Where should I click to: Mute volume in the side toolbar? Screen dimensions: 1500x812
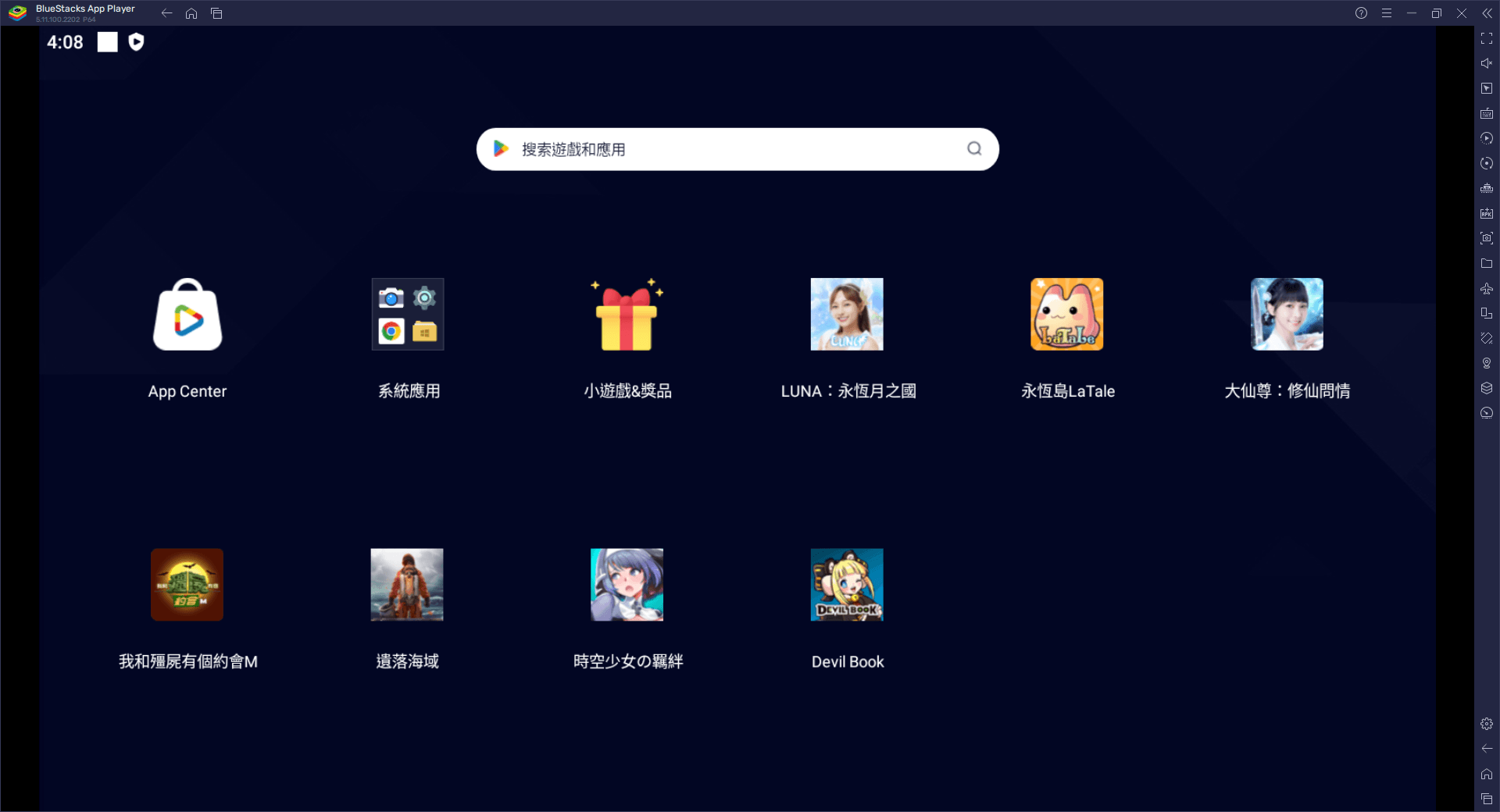point(1487,63)
